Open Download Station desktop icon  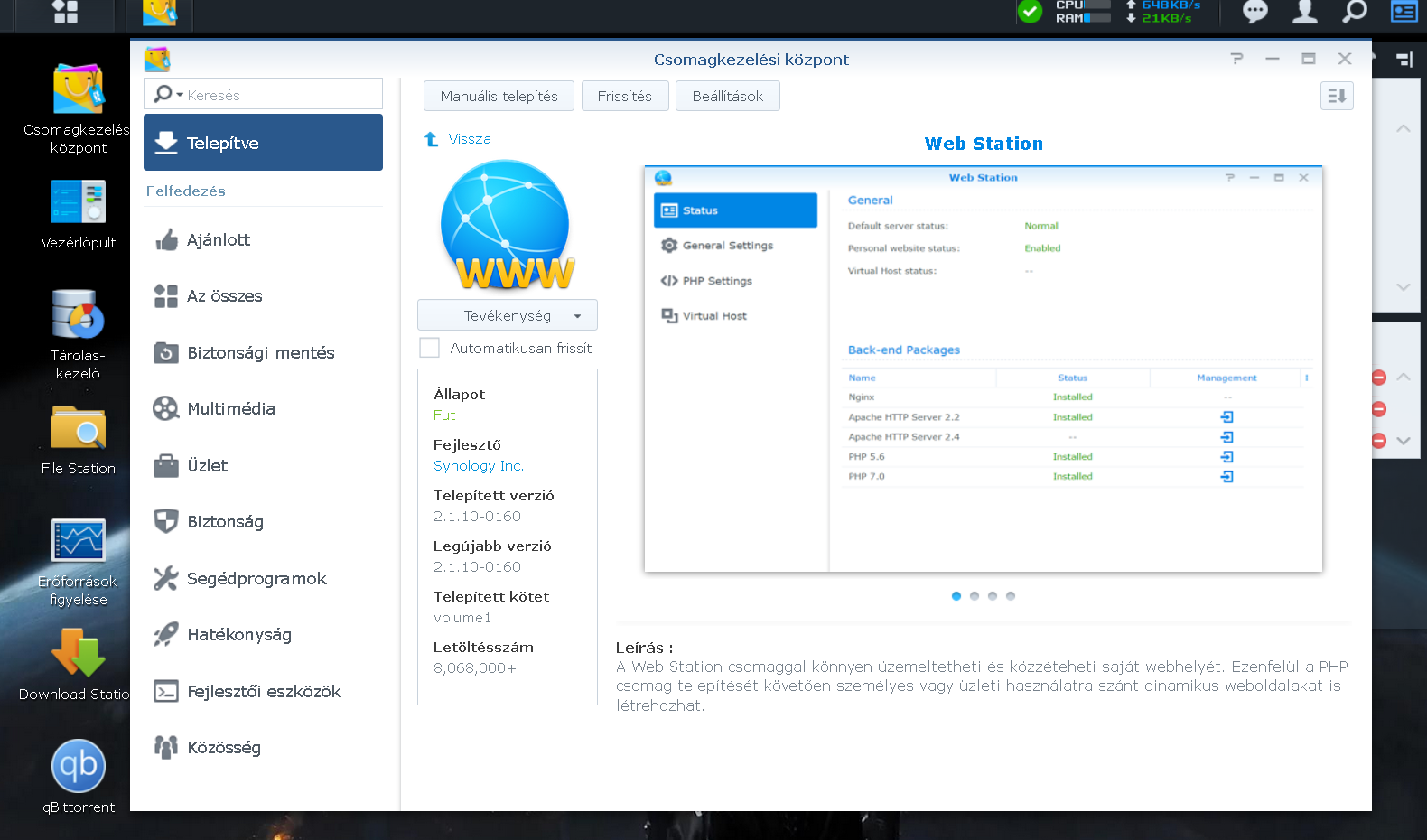[79, 654]
